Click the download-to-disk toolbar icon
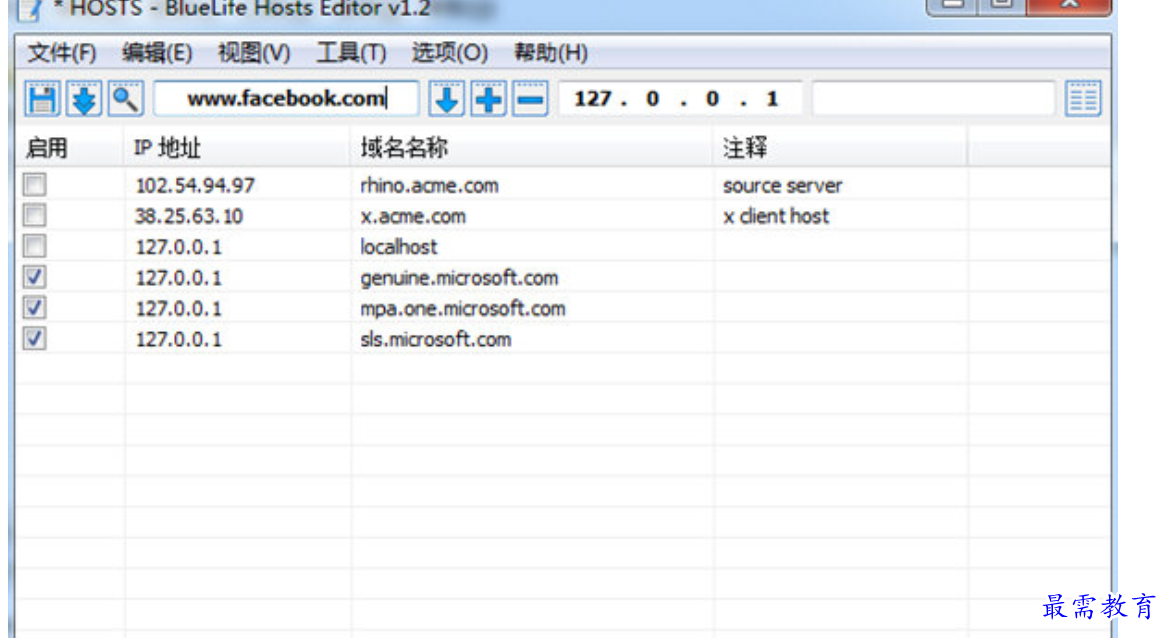This screenshot has height=638, width=1164. coord(84,99)
